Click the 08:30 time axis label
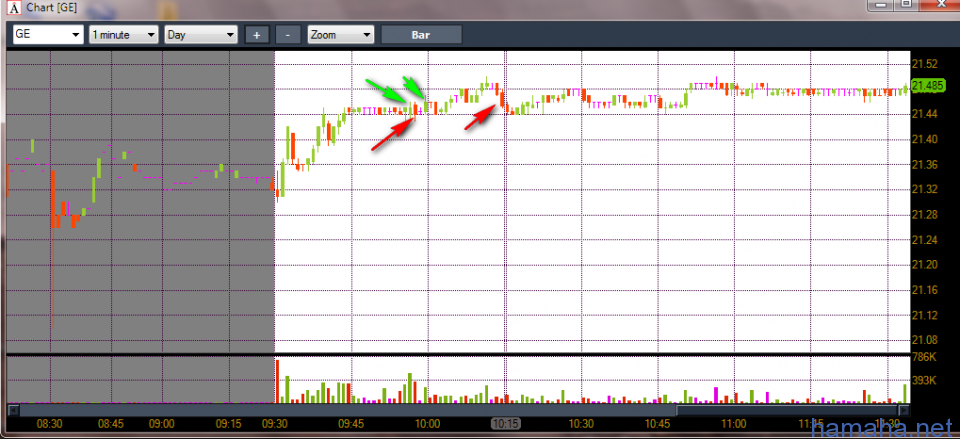This screenshot has height=439, width=960. point(49,424)
